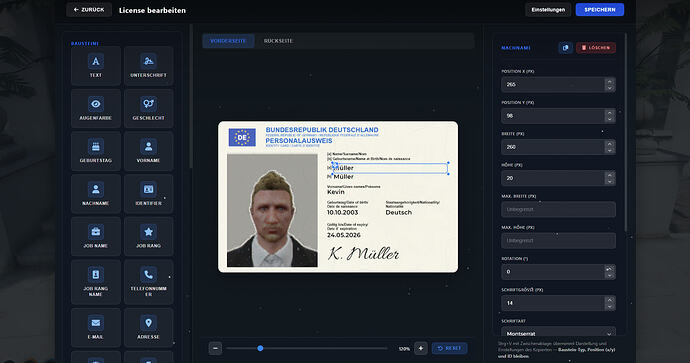The image size is (690, 363).
Task: Increment Rotation stepper
Action: (x=609, y=268)
